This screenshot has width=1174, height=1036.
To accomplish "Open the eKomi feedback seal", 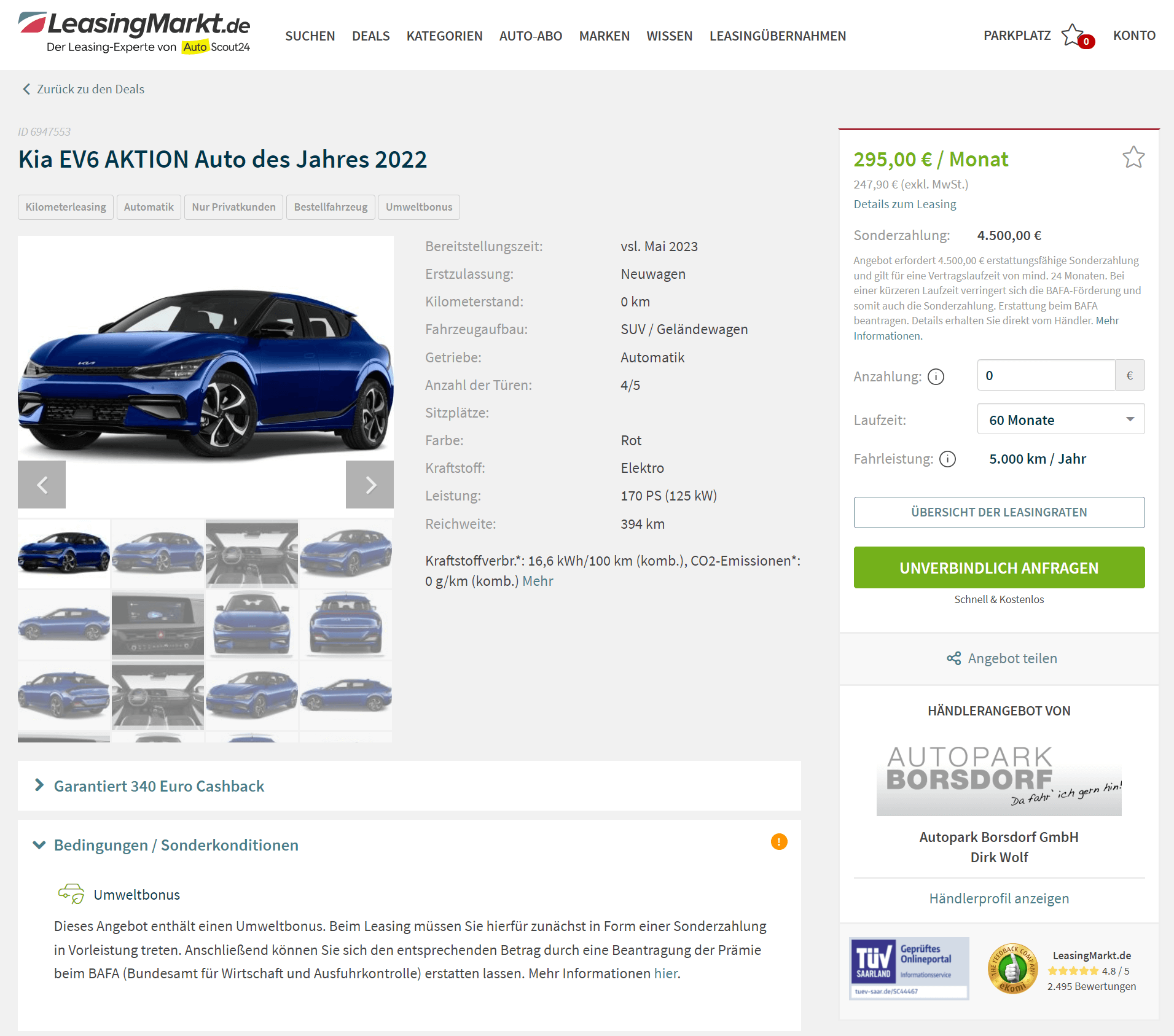I will [x=1012, y=968].
